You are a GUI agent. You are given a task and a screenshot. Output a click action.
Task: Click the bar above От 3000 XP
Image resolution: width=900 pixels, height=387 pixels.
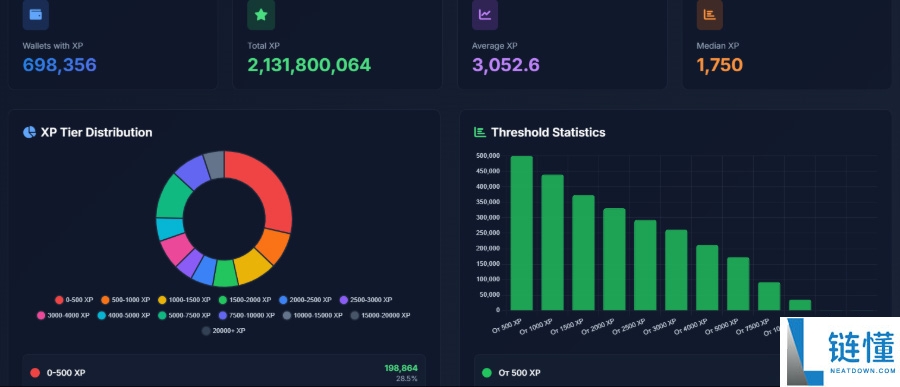click(x=676, y=270)
